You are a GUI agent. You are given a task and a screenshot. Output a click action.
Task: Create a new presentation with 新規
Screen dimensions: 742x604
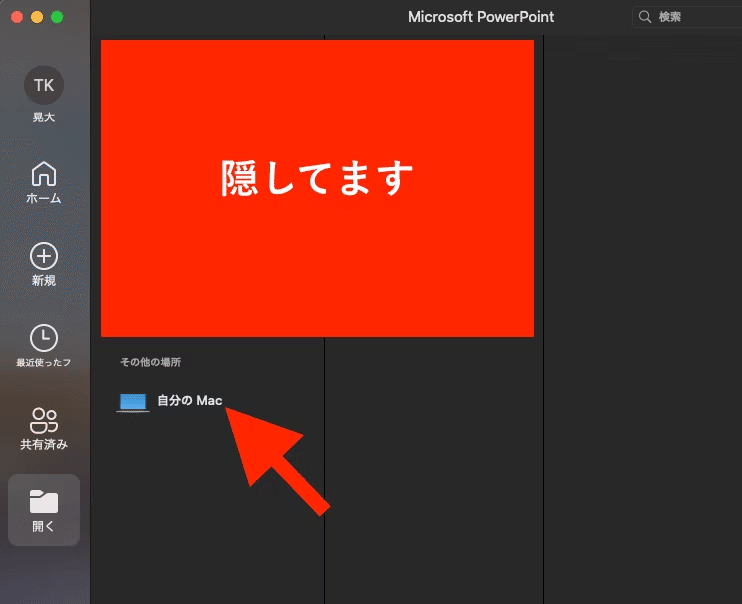pyautogui.click(x=44, y=265)
